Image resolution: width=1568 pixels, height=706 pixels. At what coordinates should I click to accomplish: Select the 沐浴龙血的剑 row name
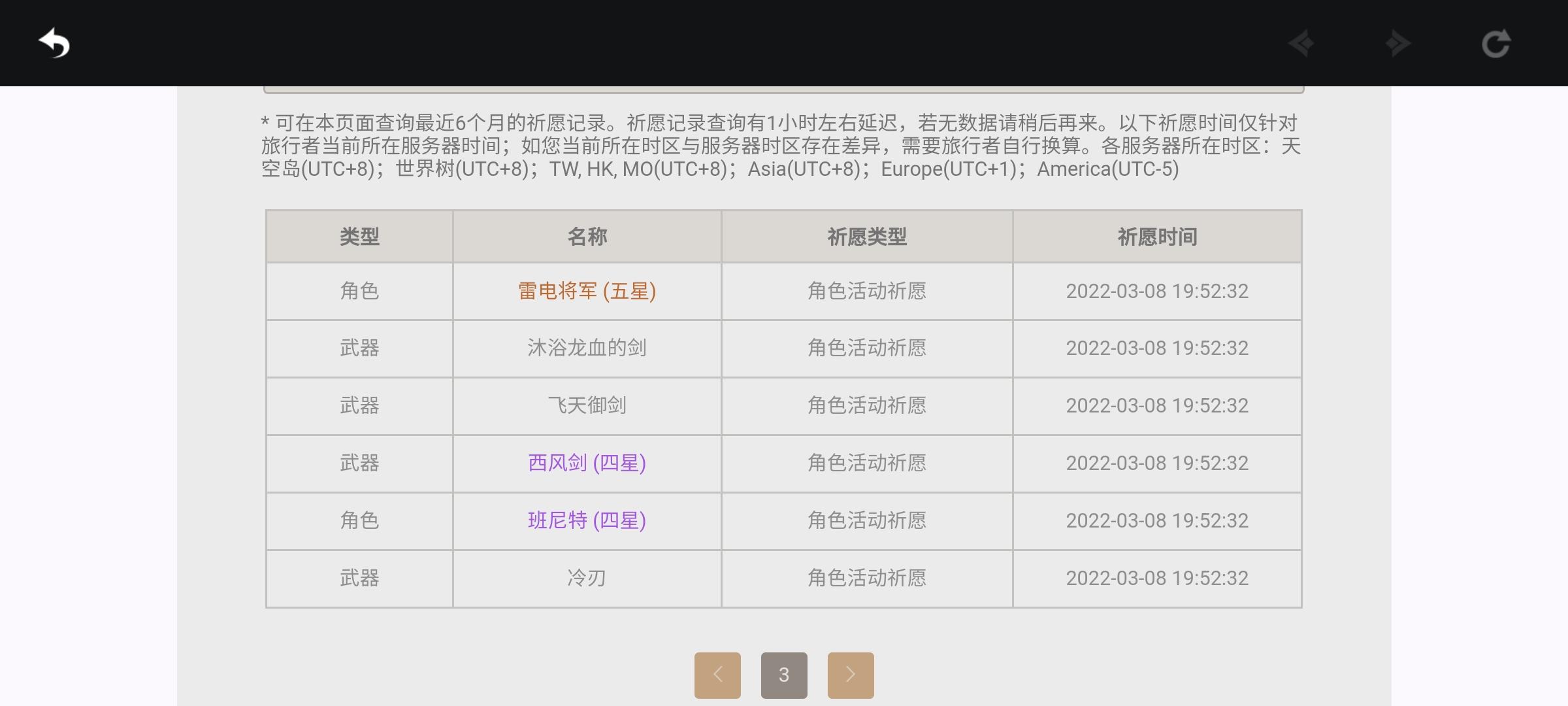pyautogui.click(x=587, y=348)
